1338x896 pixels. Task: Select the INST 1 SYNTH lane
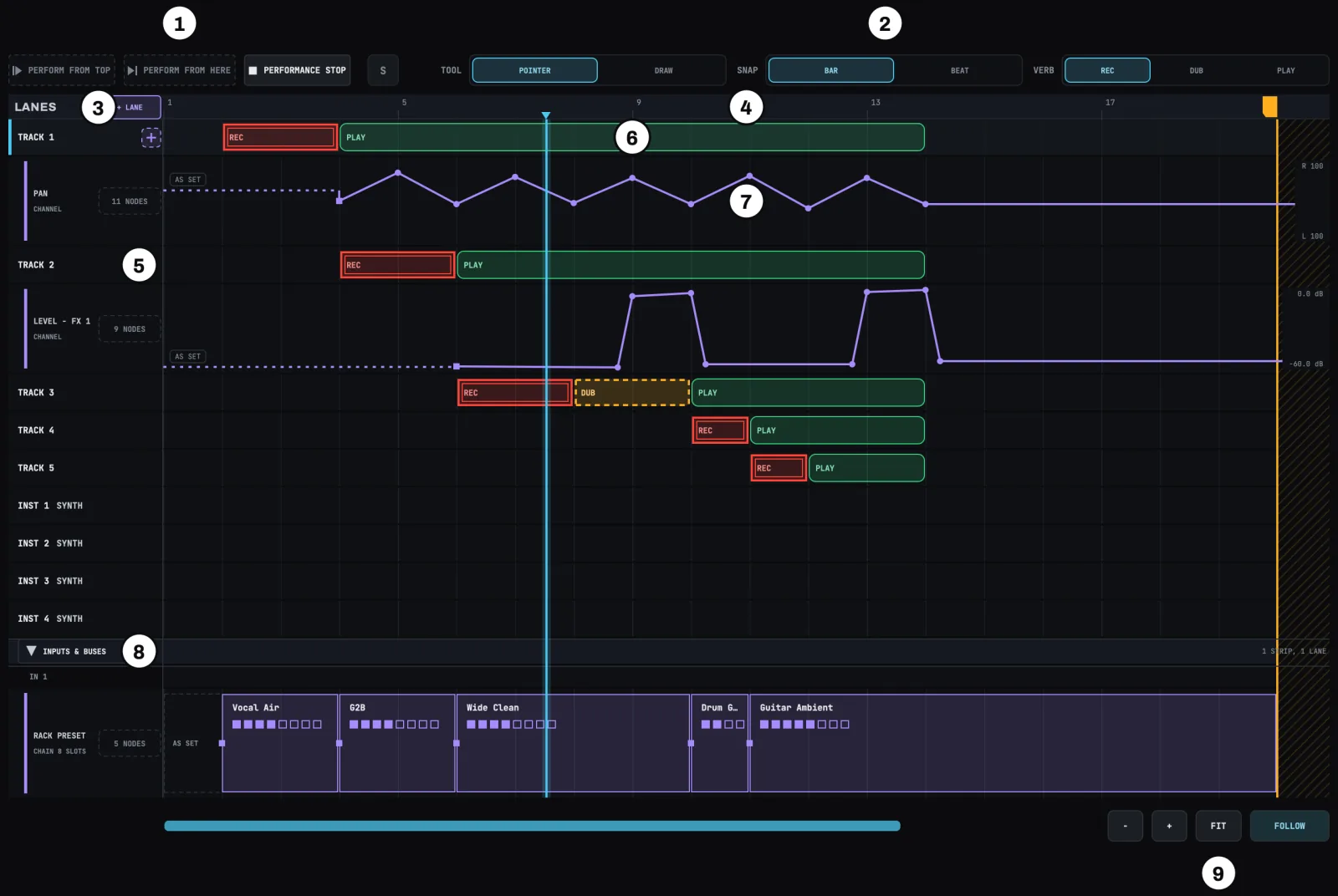(x=85, y=506)
